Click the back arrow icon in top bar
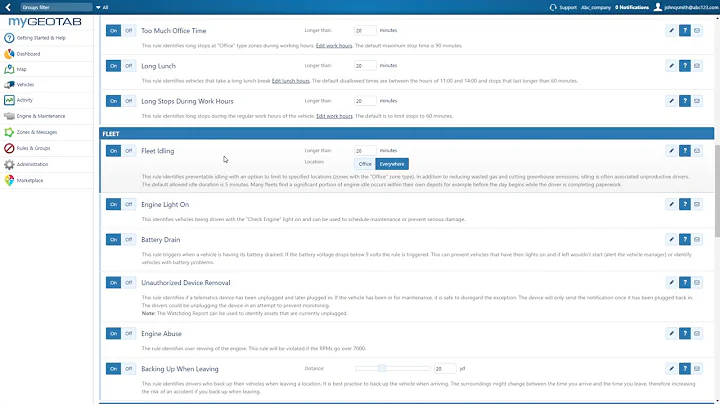The width and height of the screenshot is (720, 404). click(x=8, y=7)
